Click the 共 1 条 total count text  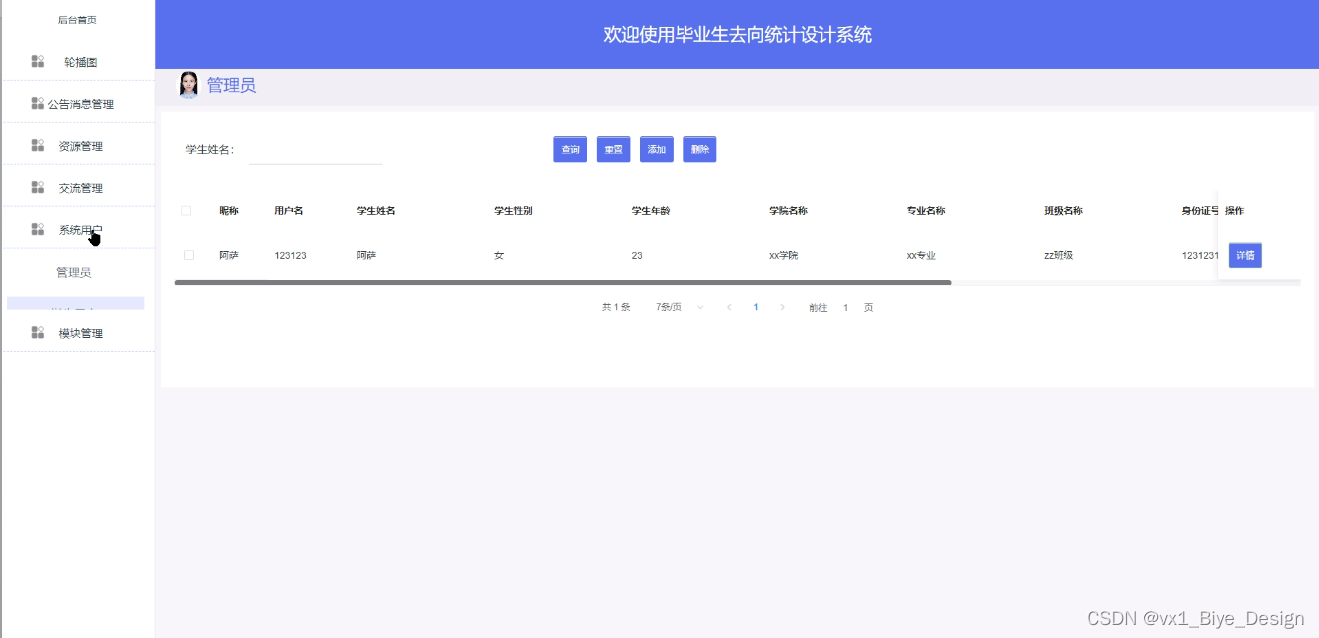(x=616, y=307)
